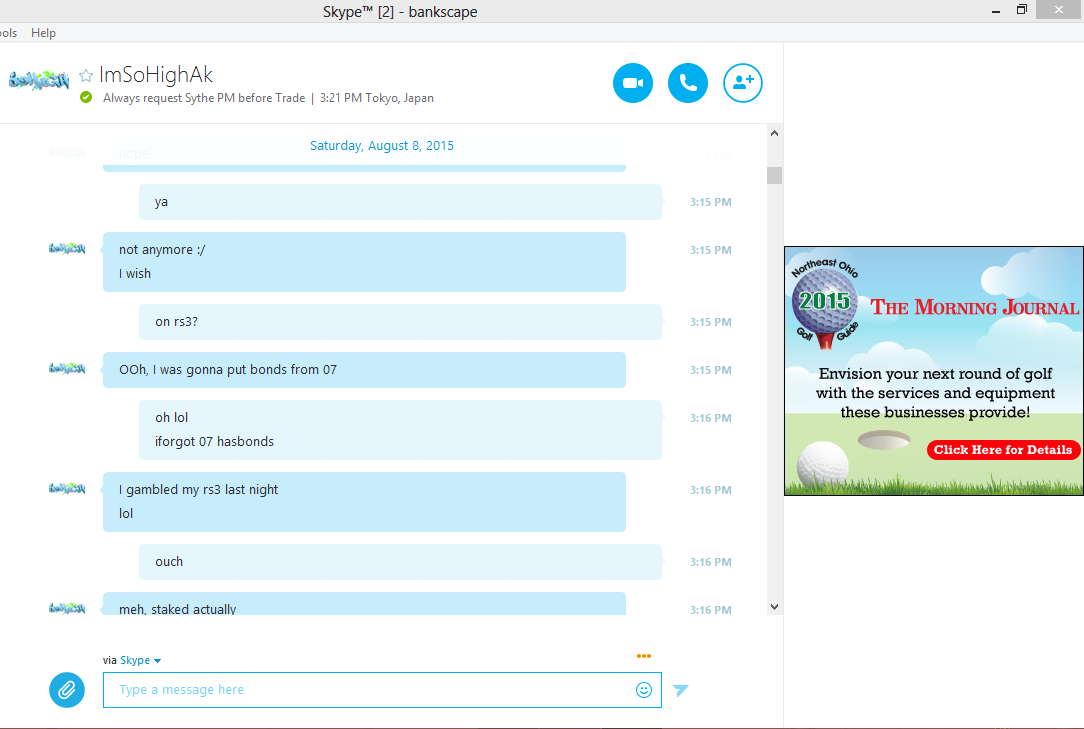The image size is (1084, 729).
Task: Click Here for Details ad button
Action: point(1003,450)
